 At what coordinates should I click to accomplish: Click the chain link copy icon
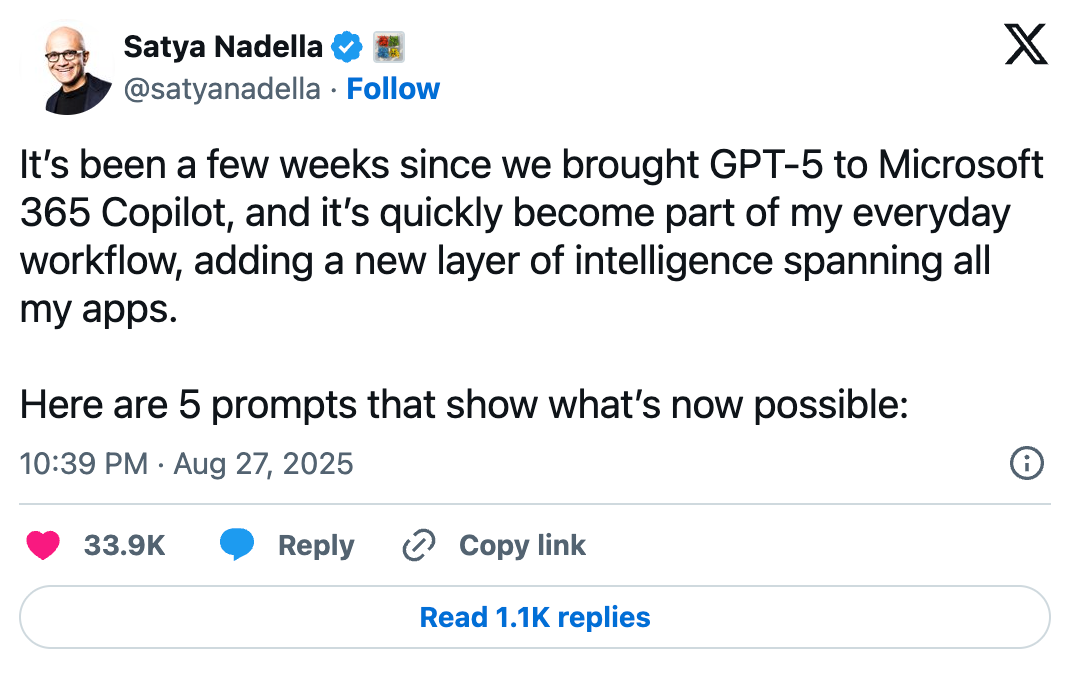(x=418, y=545)
